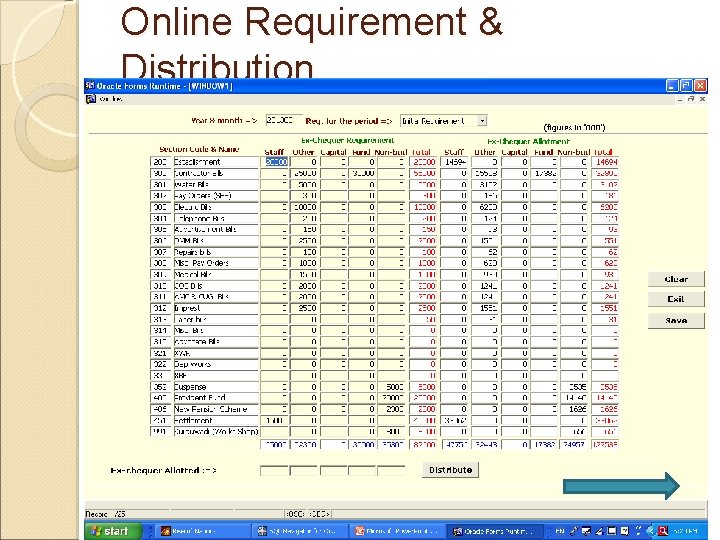
Task: Click the Suspense section name field
Action: tap(216, 387)
